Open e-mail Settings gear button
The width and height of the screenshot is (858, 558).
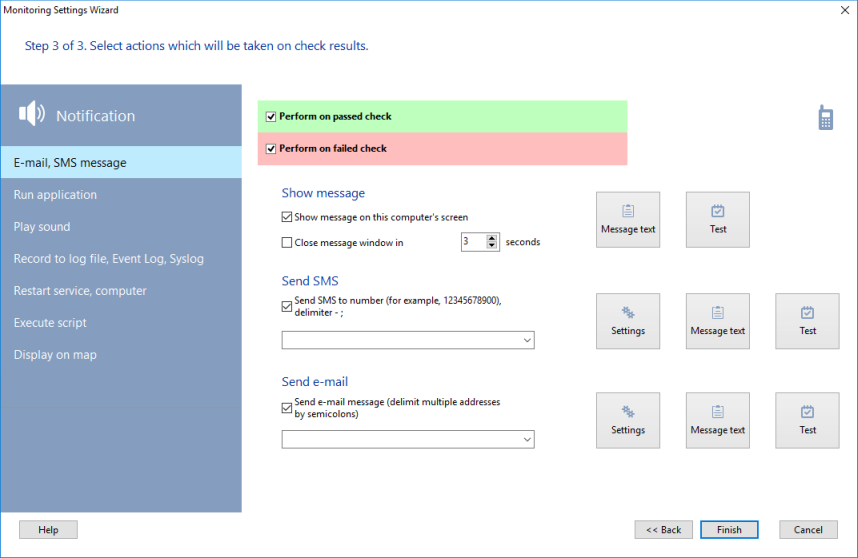pyautogui.click(x=628, y=420)
